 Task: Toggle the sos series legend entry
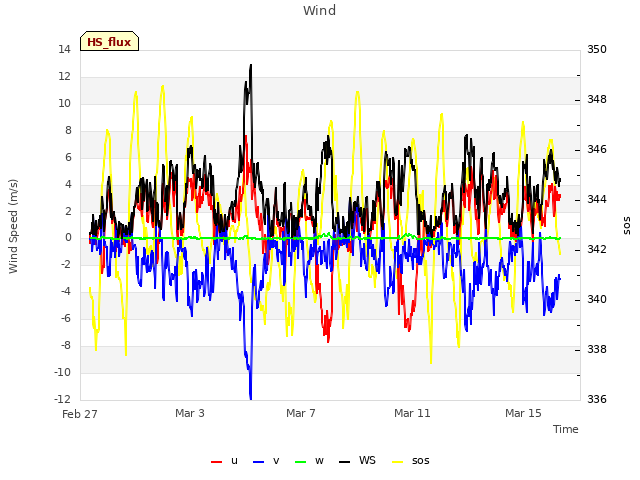click(x=411, y=461)
